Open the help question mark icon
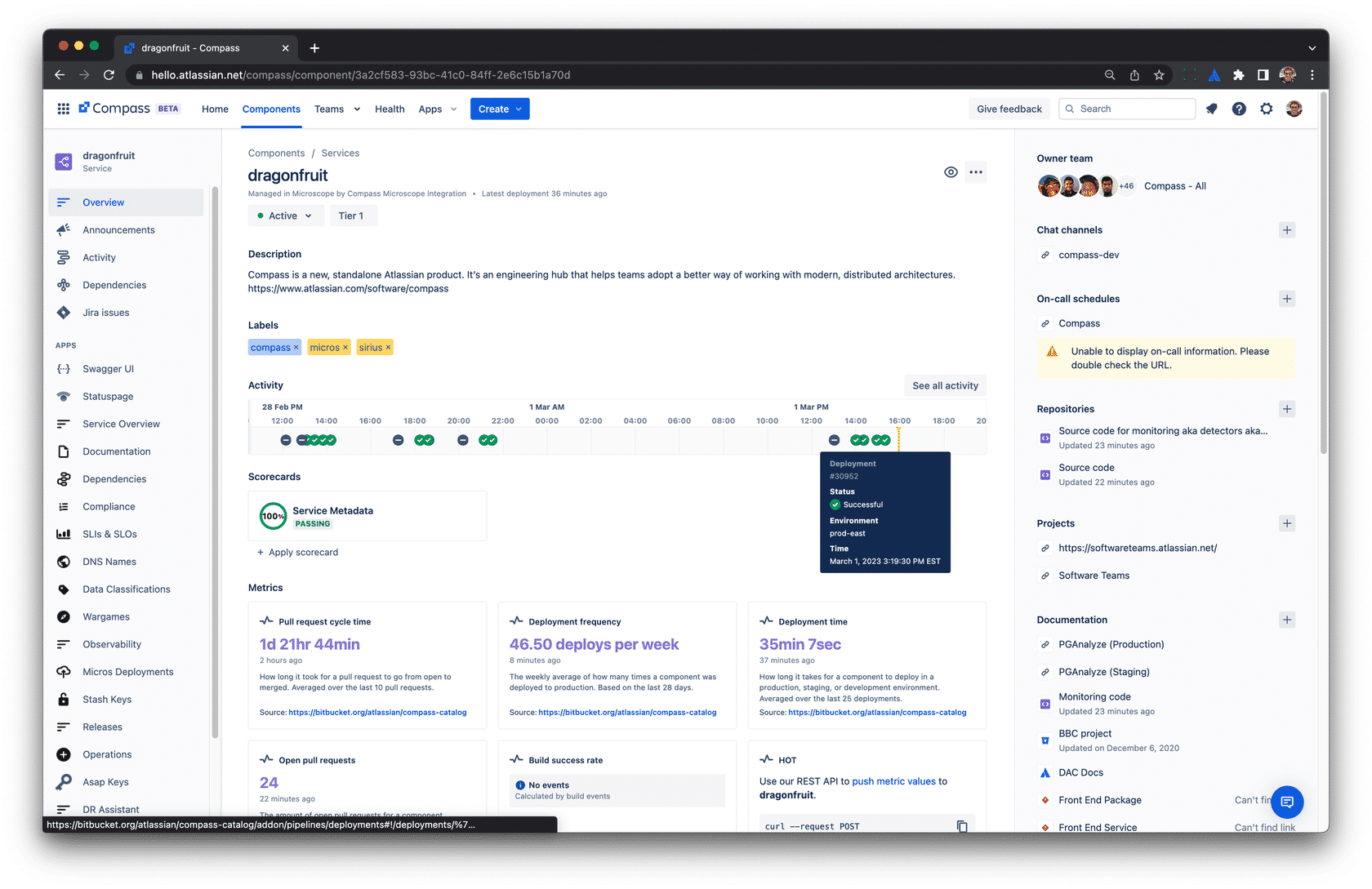The width and height of the screenshot is (1372, 889). pyautogui.click(x=1239, y=109)
